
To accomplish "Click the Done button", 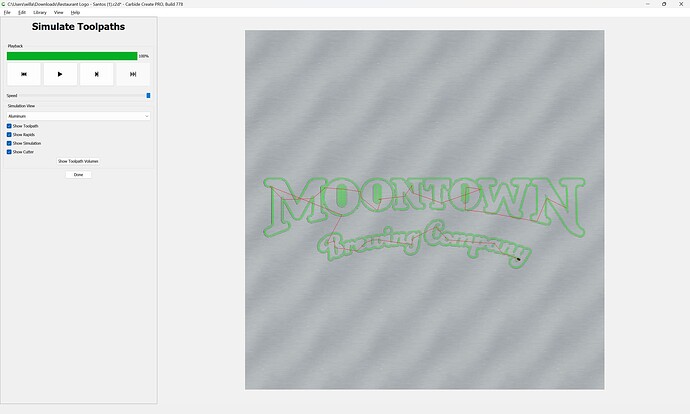I will tap(78, 175).
